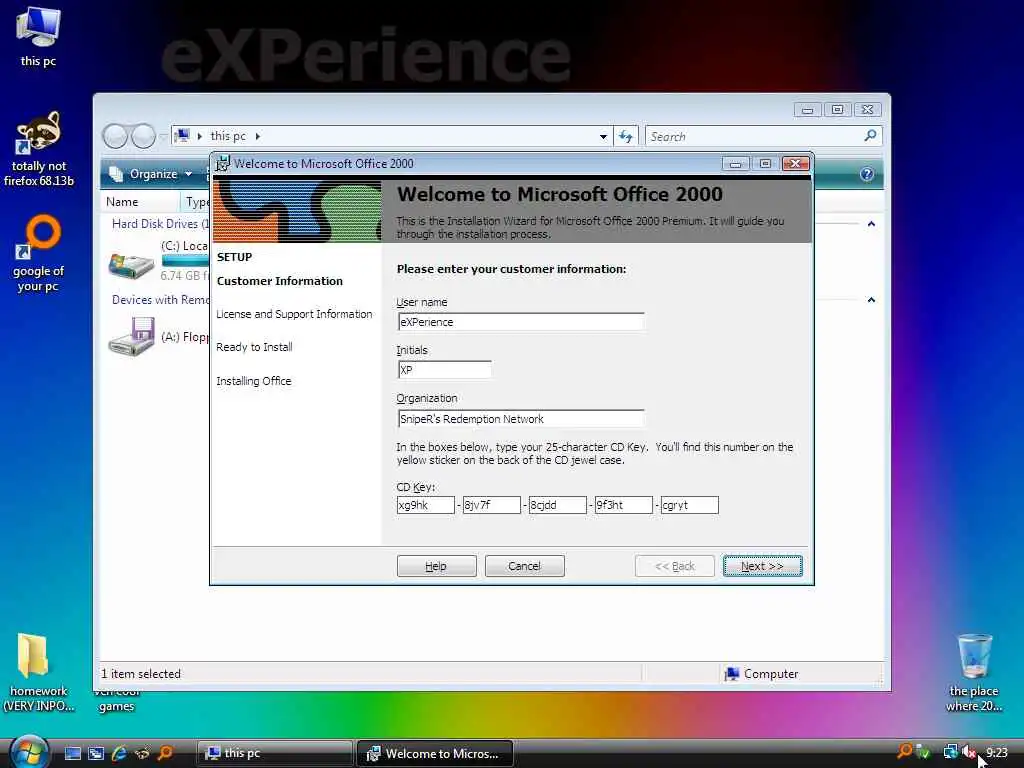Open the recycle bin 'the place where 20...'

click(974, 673)
